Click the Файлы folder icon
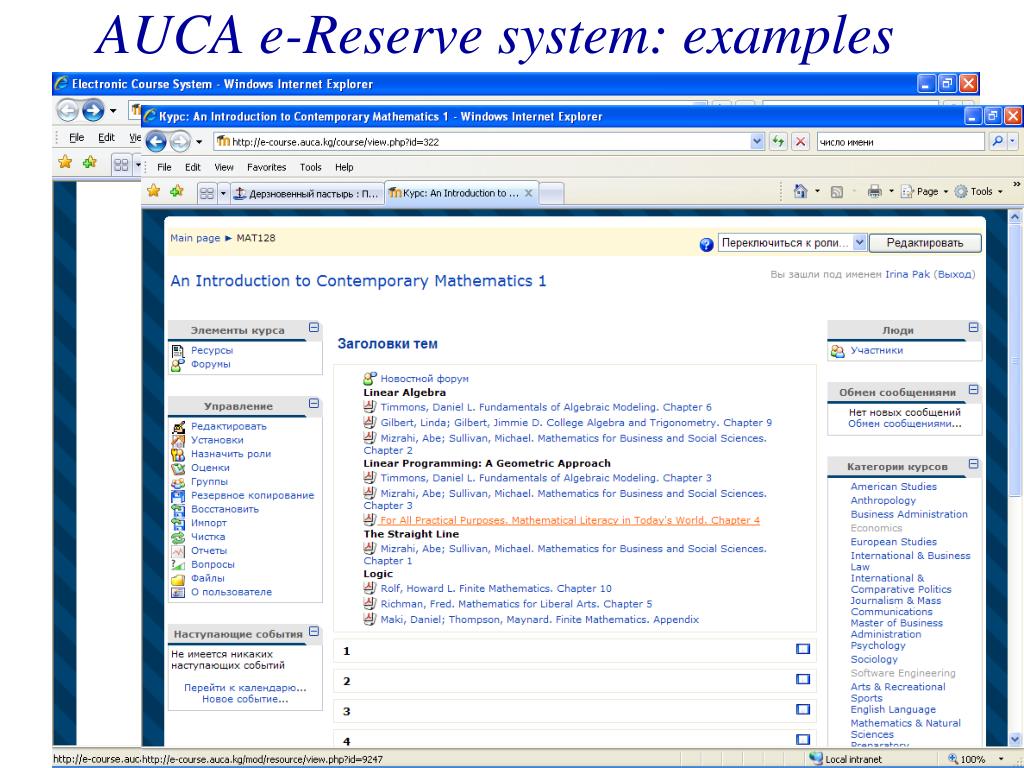This screenshot has width=1024, height=768. (178, 579)
